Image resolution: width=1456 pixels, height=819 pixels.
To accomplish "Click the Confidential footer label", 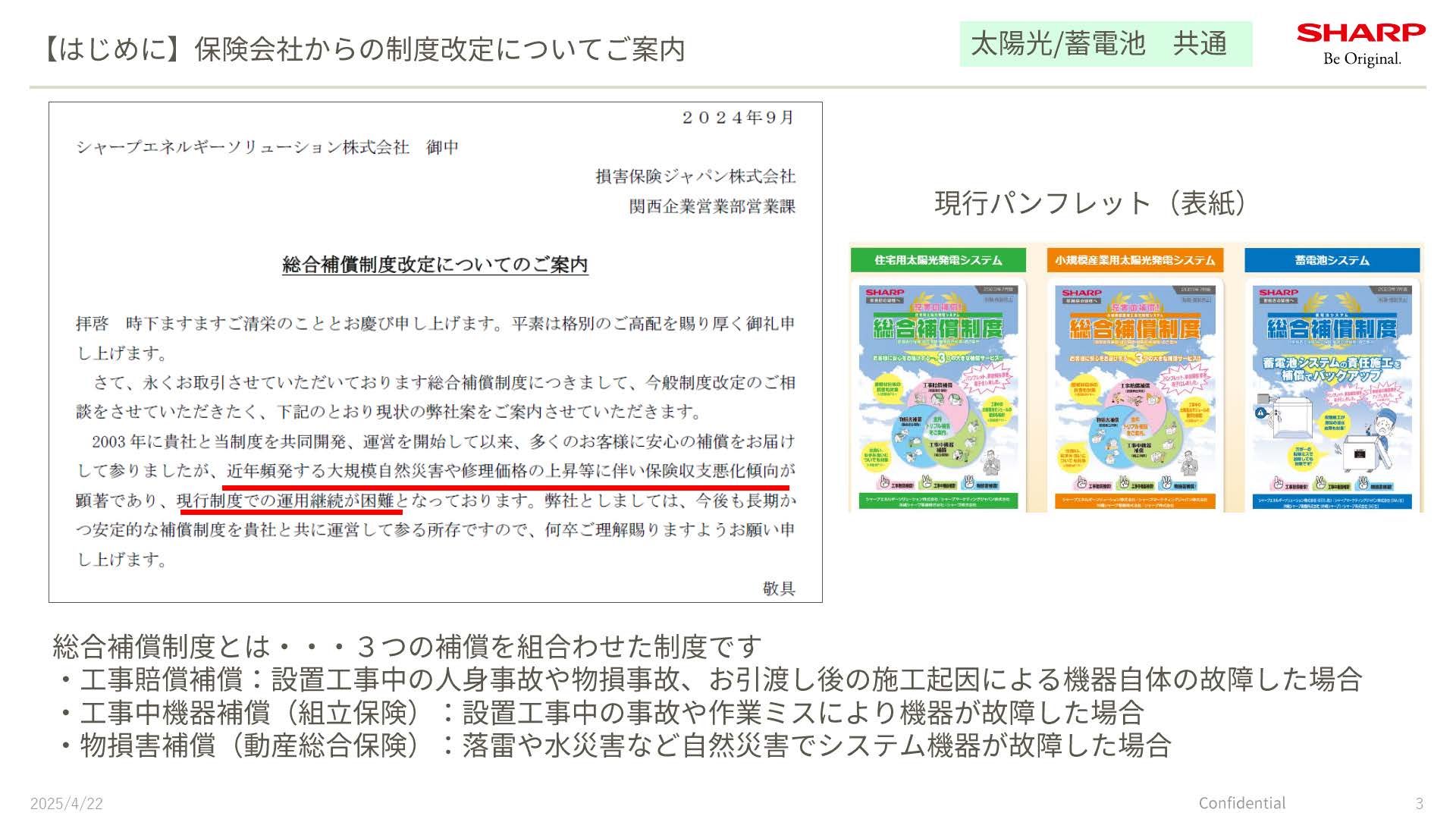I will 1242,803.
